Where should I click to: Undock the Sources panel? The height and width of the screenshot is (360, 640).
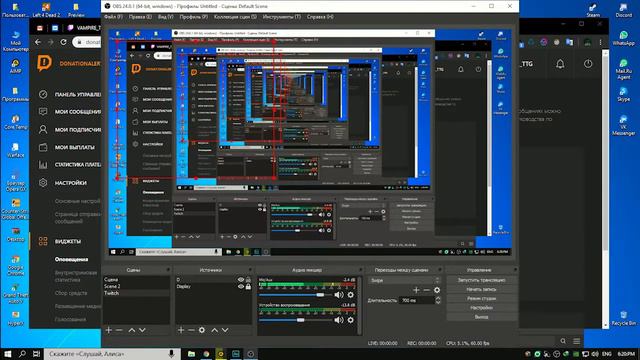pos(250,270)
